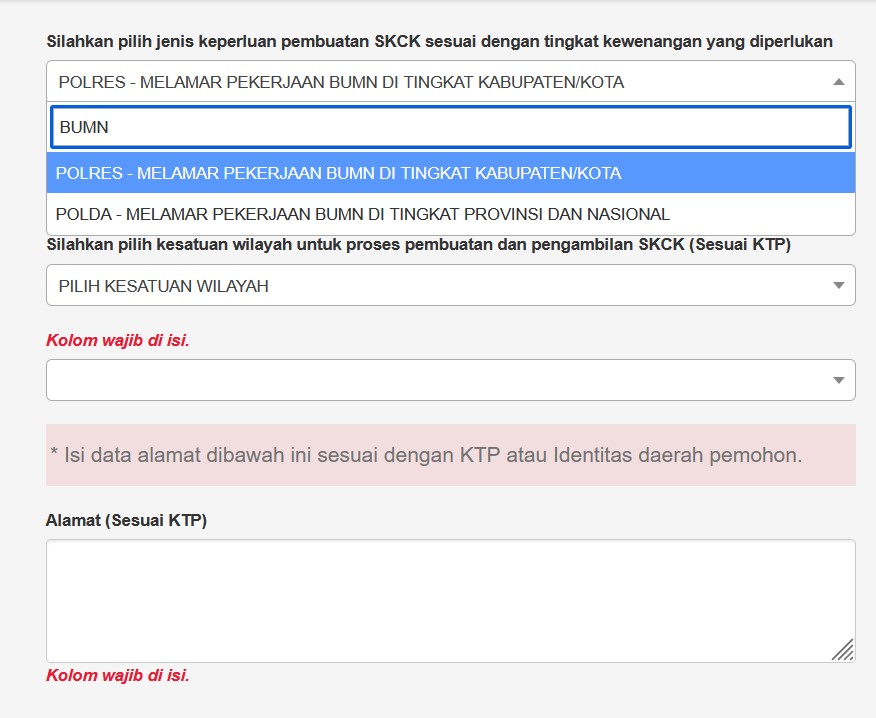Click the blank gray area below the Alamat error
Viewport: 876px width, 718px height.
450,702
